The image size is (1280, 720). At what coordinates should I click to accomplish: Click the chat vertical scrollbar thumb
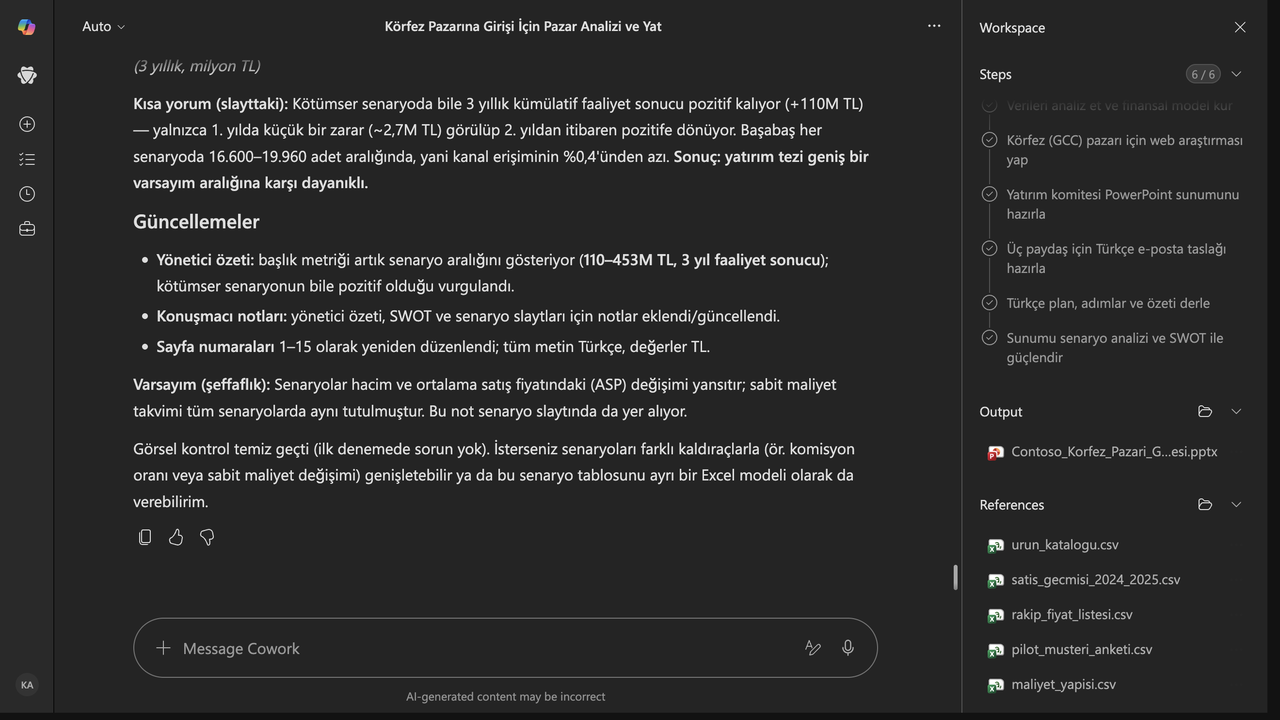click(956, 577)
